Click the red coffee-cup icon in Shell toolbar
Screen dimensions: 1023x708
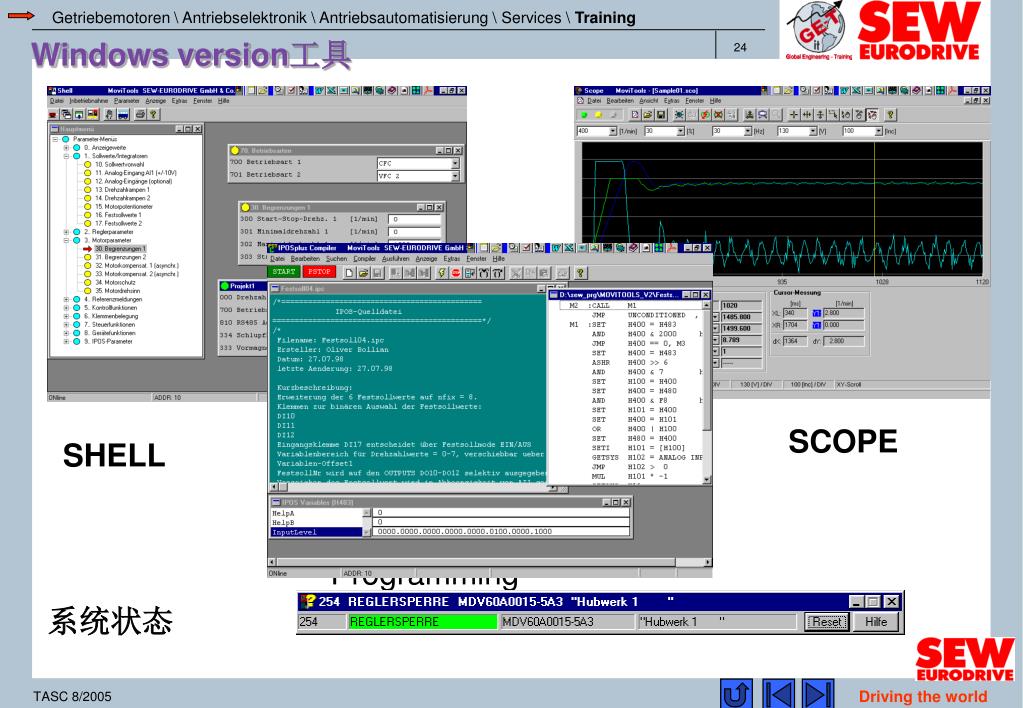click(53, 114)
